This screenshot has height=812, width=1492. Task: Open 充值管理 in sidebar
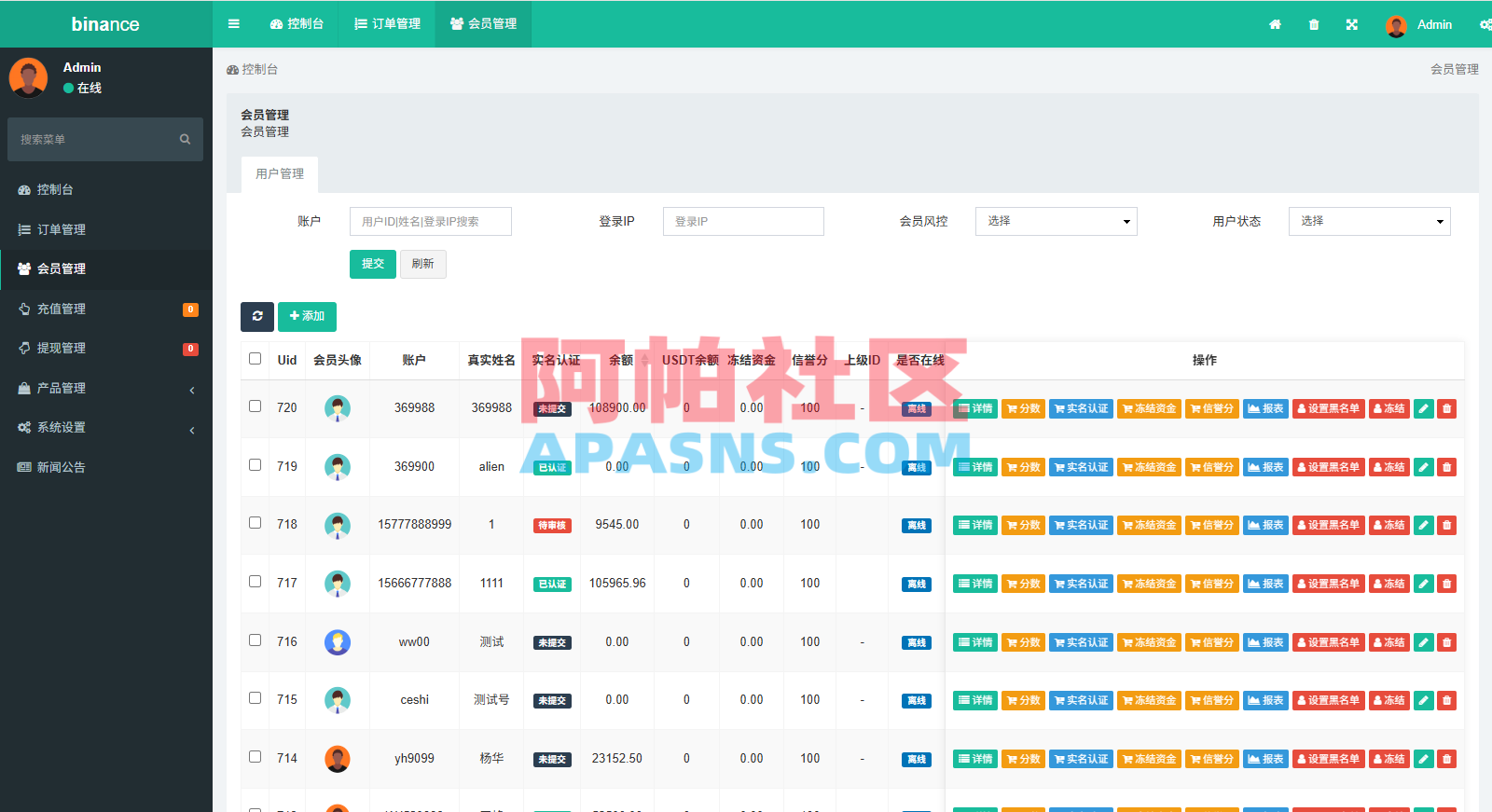[x=106, y=309]
